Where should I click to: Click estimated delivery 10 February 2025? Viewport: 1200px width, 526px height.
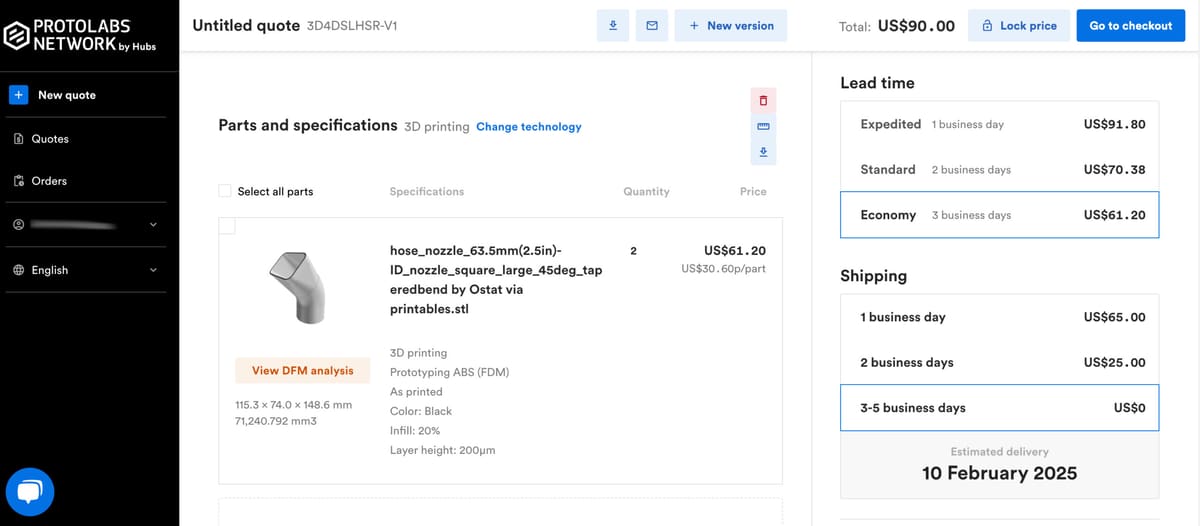click(x=1000, y=473)
